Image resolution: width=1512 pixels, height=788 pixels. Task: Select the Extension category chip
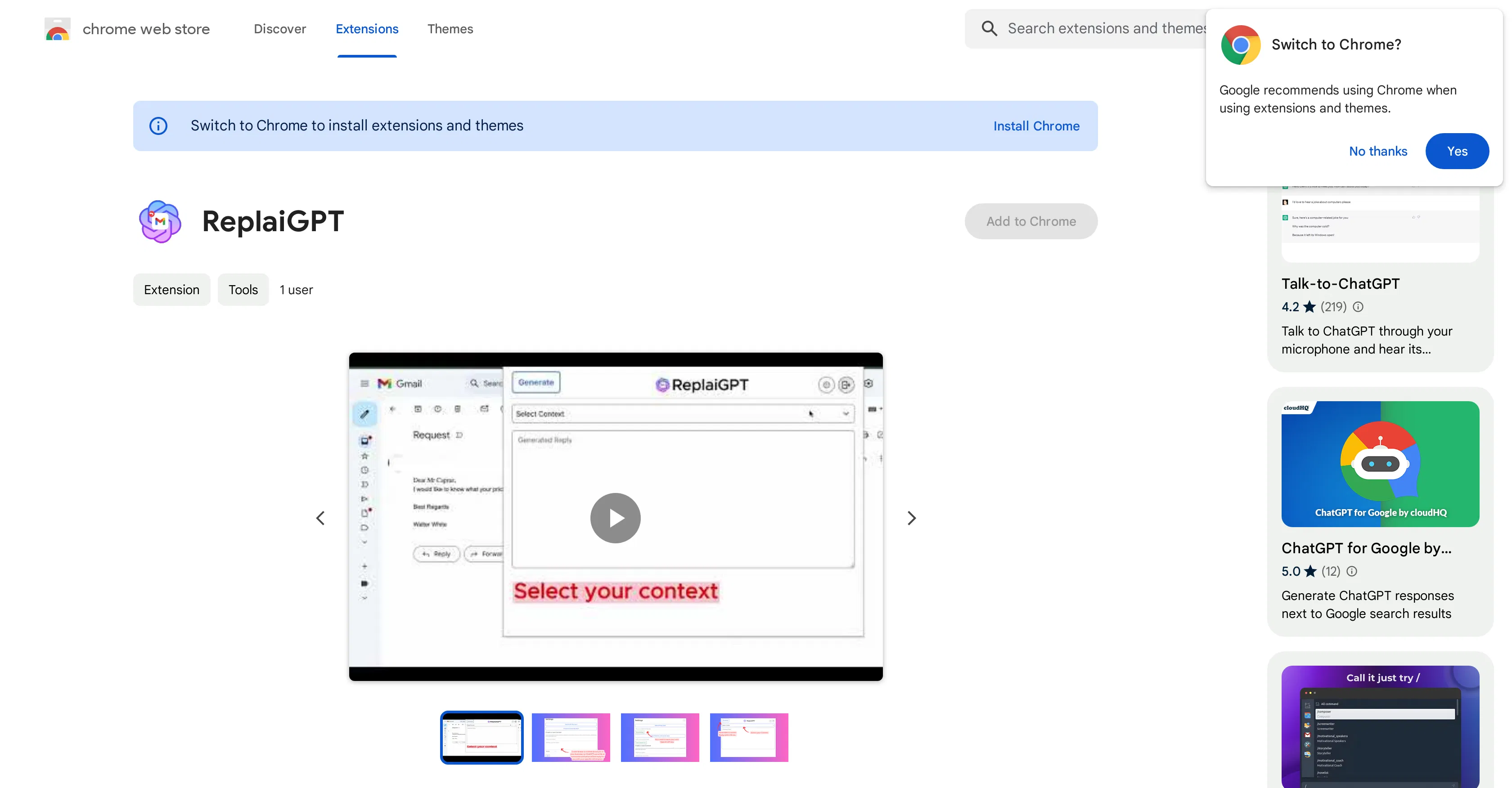click(171, 289)
